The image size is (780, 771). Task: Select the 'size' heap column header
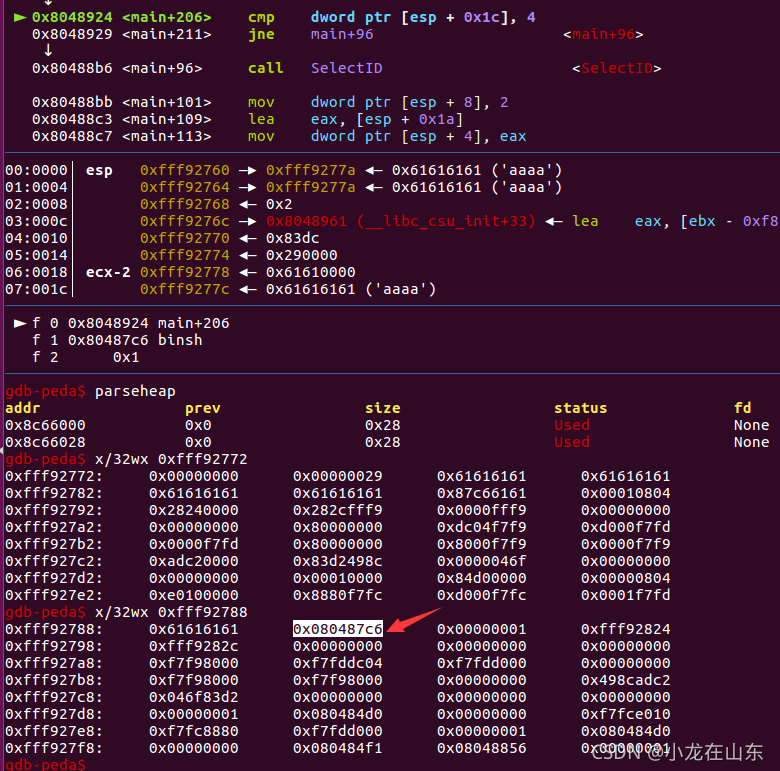coord(383,408)
